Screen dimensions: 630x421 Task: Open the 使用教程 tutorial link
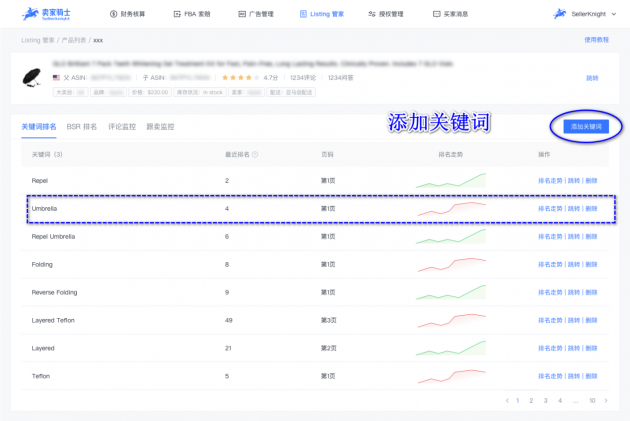tap(597, 40)
